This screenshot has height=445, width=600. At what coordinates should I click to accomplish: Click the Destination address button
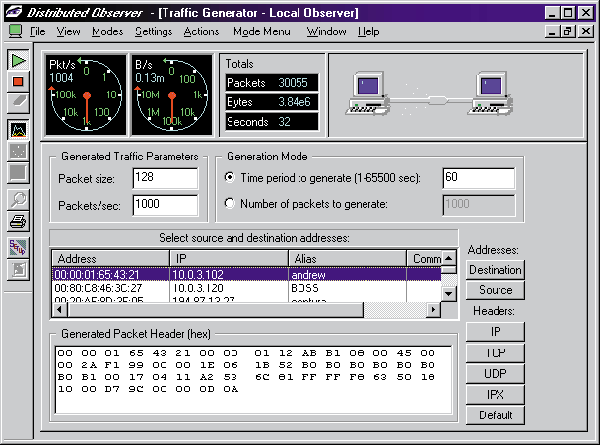click(495, 269)
